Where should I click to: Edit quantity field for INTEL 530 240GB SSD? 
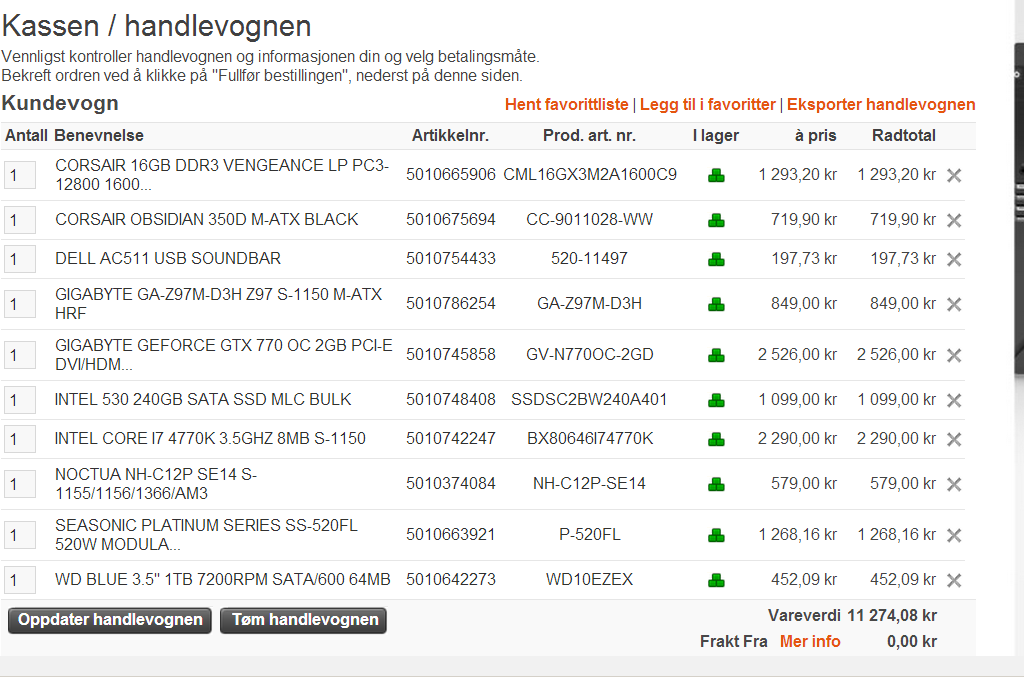coord(20,400)
